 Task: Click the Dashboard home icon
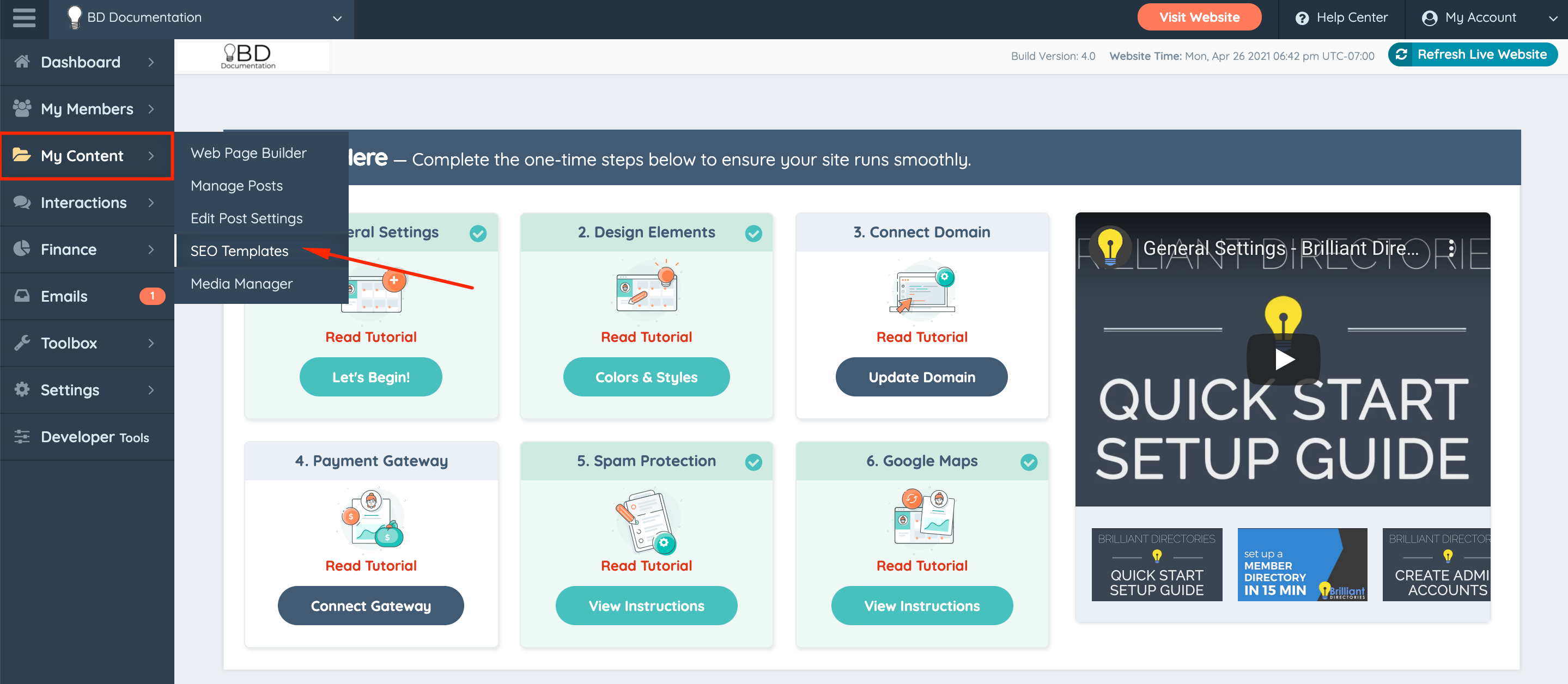[22, 62]
